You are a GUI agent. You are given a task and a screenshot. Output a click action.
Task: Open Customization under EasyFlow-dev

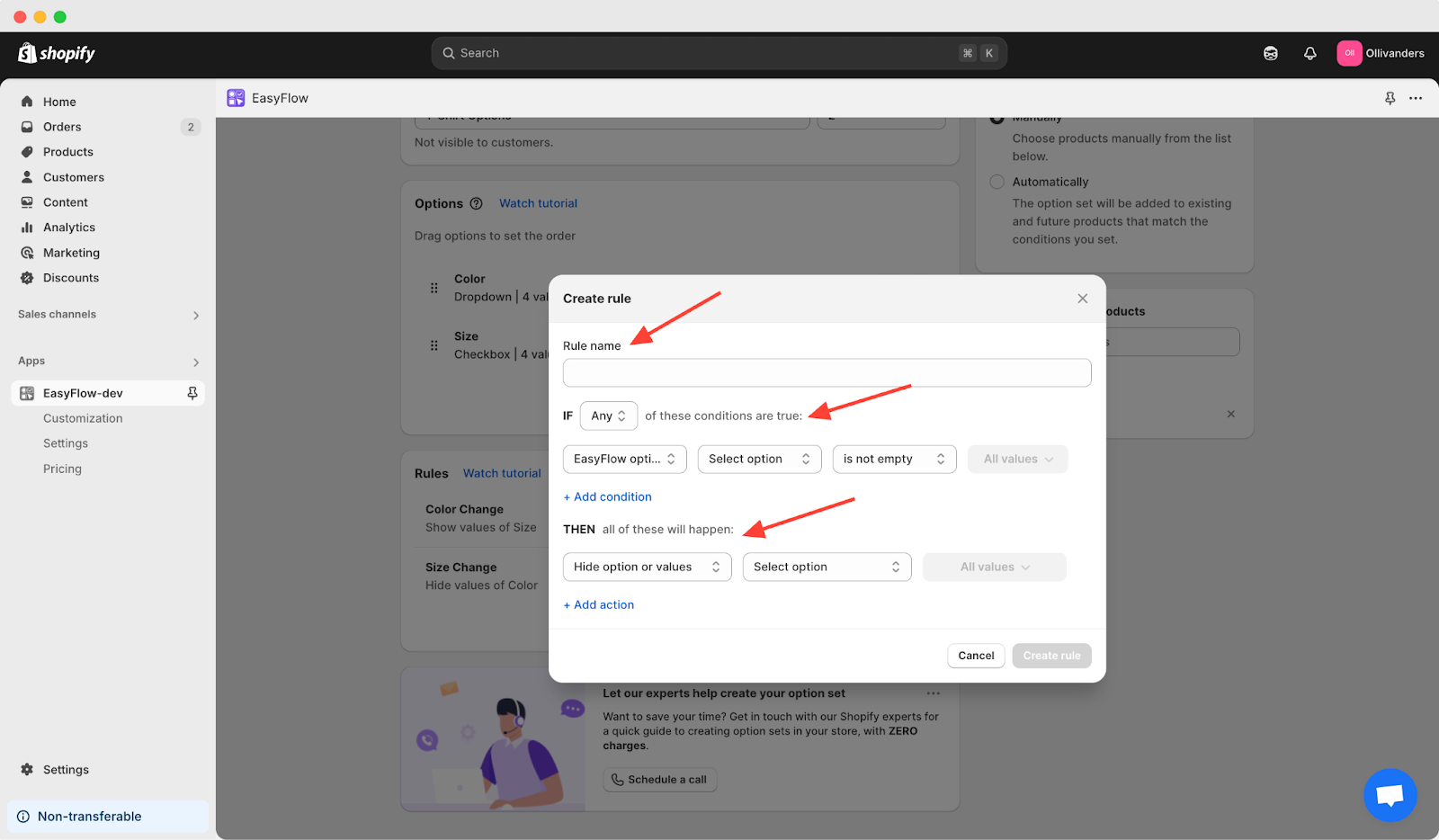(83, 418)
